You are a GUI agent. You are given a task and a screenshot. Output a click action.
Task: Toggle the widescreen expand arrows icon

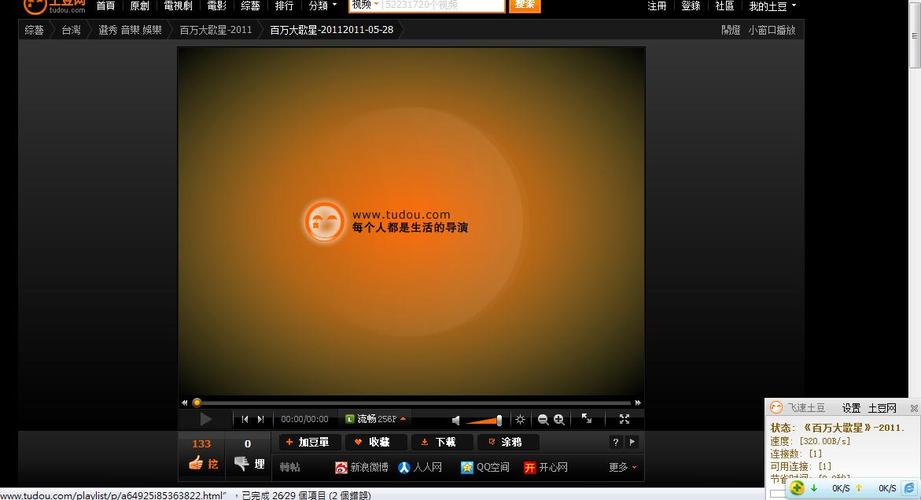587,419
